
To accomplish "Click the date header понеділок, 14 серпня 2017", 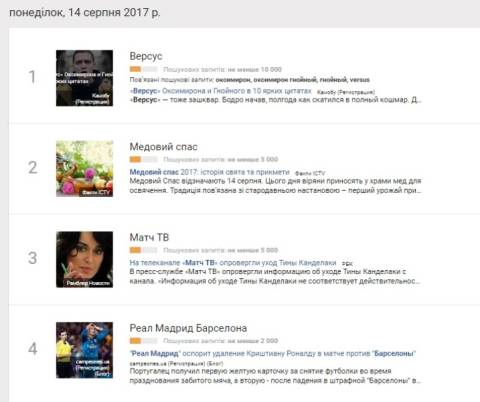I will click(85, 13).
